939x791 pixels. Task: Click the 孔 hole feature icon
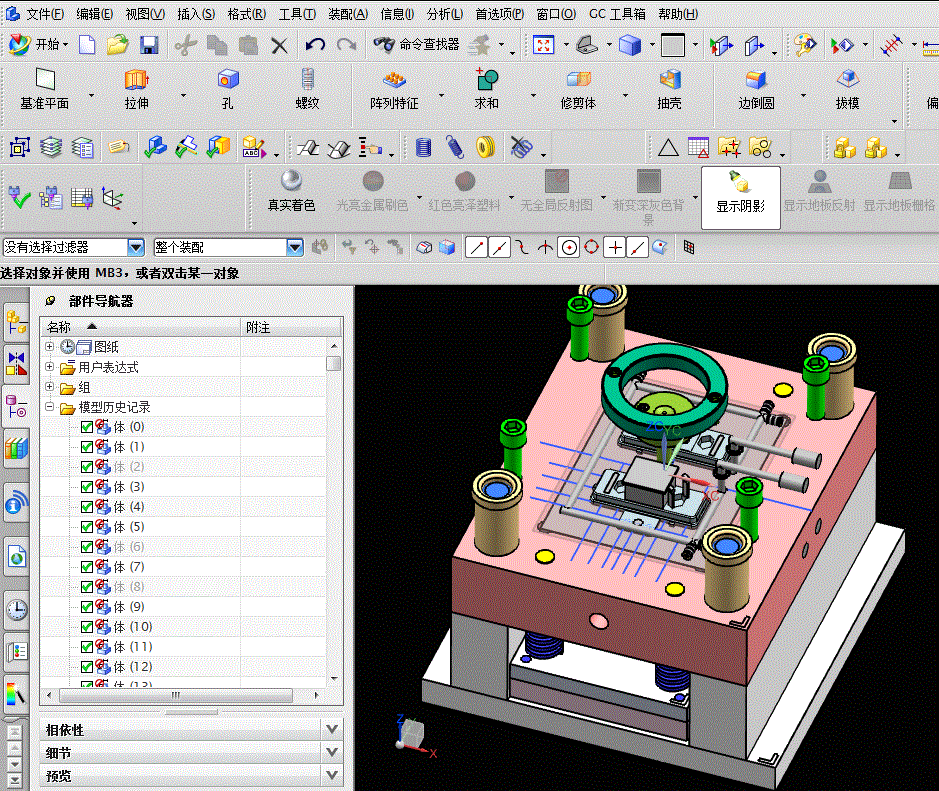pyautogui.click(x=228, y=89)
